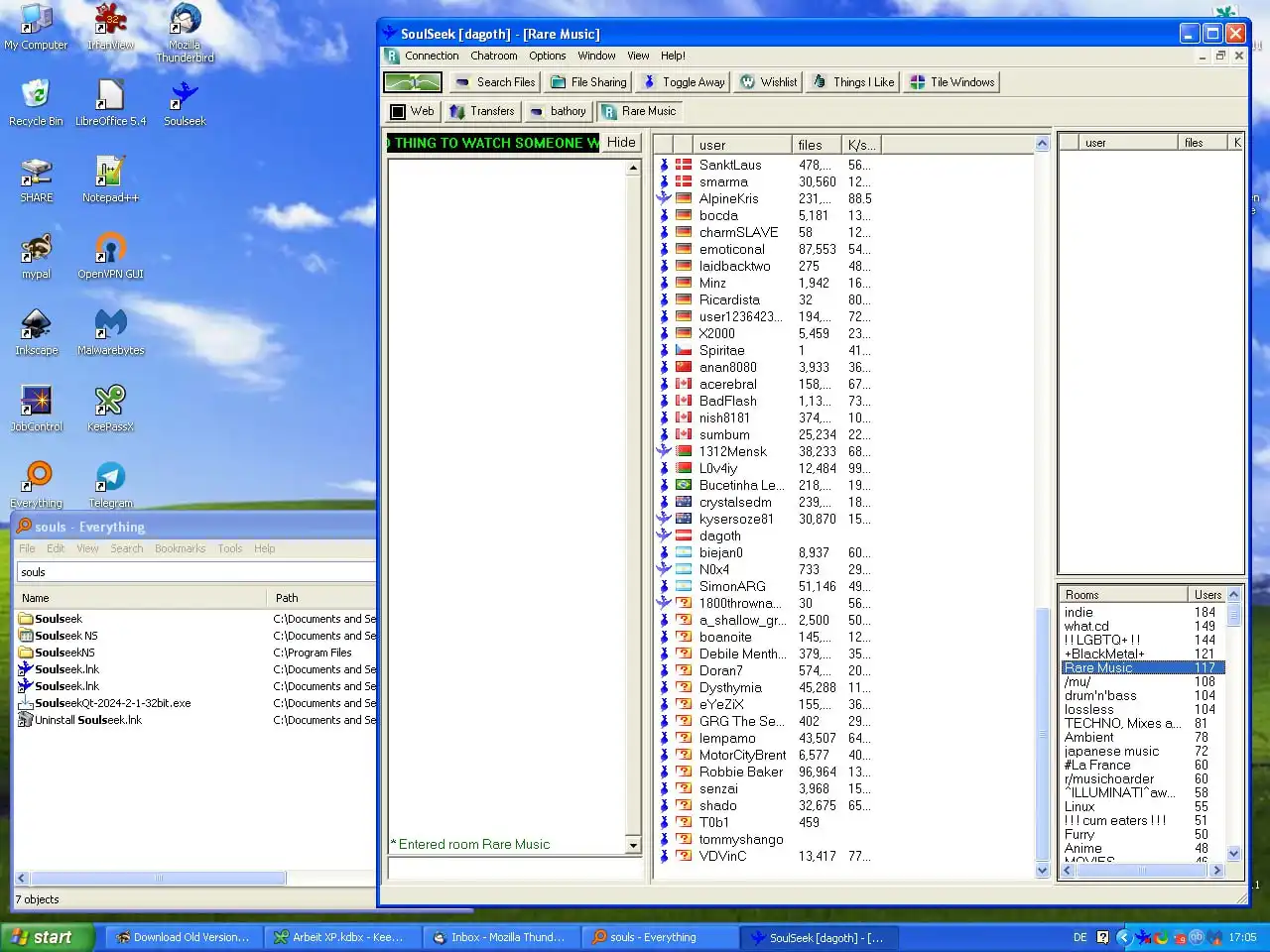Select the Mozilla Thunderbird desktop shortcut
The height and width of the screenshot is (952, 1270).
pyautogui.click(x=185, y=34)
